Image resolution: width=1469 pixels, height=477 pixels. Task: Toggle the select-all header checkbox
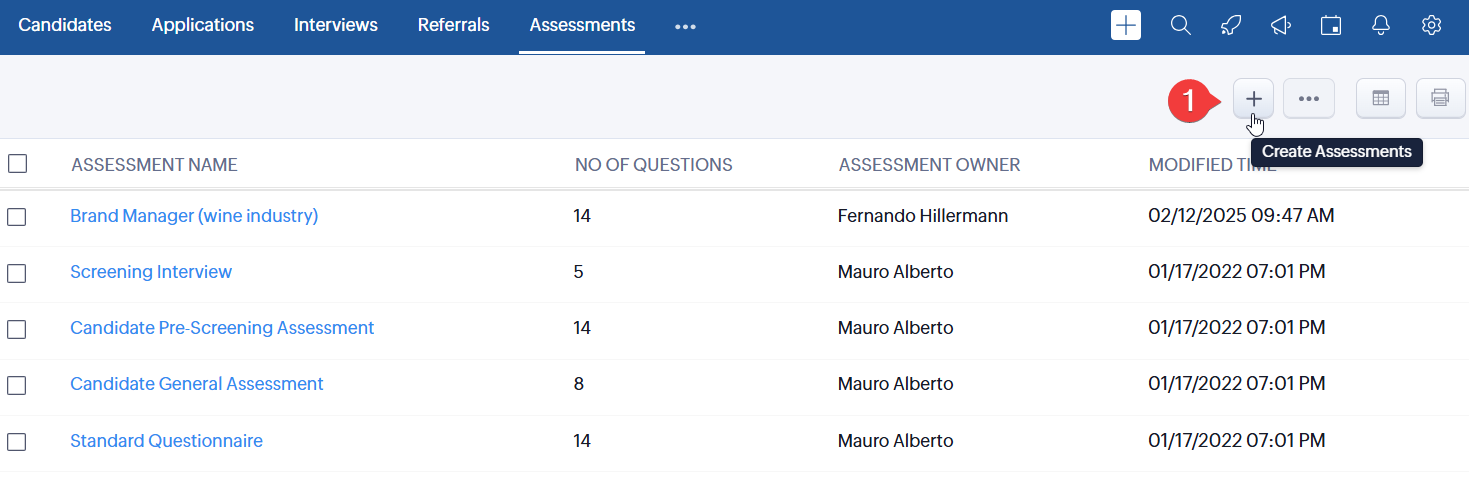(17, 164)
